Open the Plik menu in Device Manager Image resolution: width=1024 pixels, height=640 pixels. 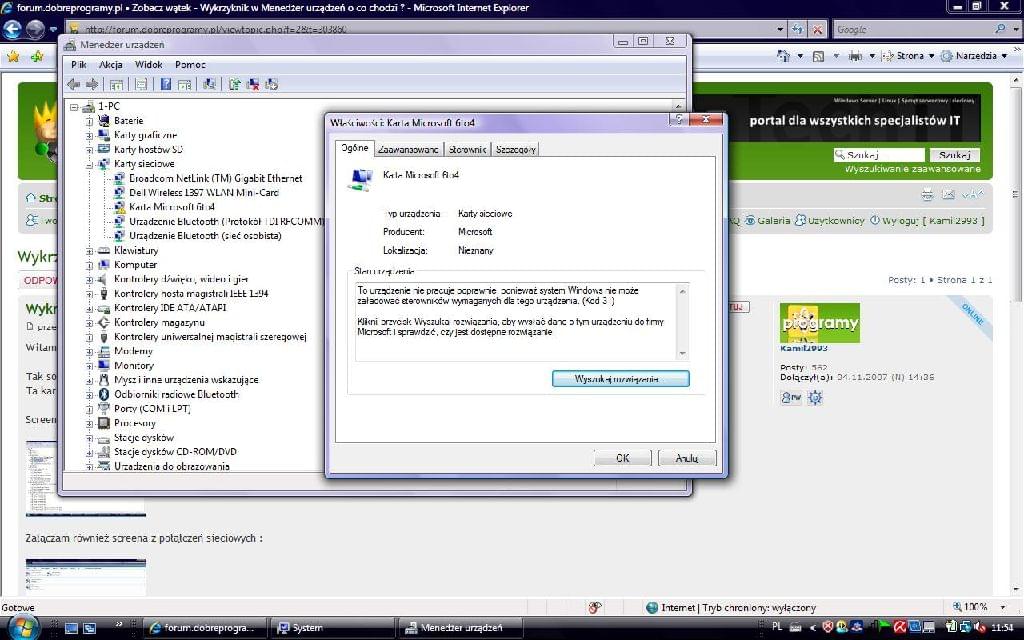[x=79, y=65]
